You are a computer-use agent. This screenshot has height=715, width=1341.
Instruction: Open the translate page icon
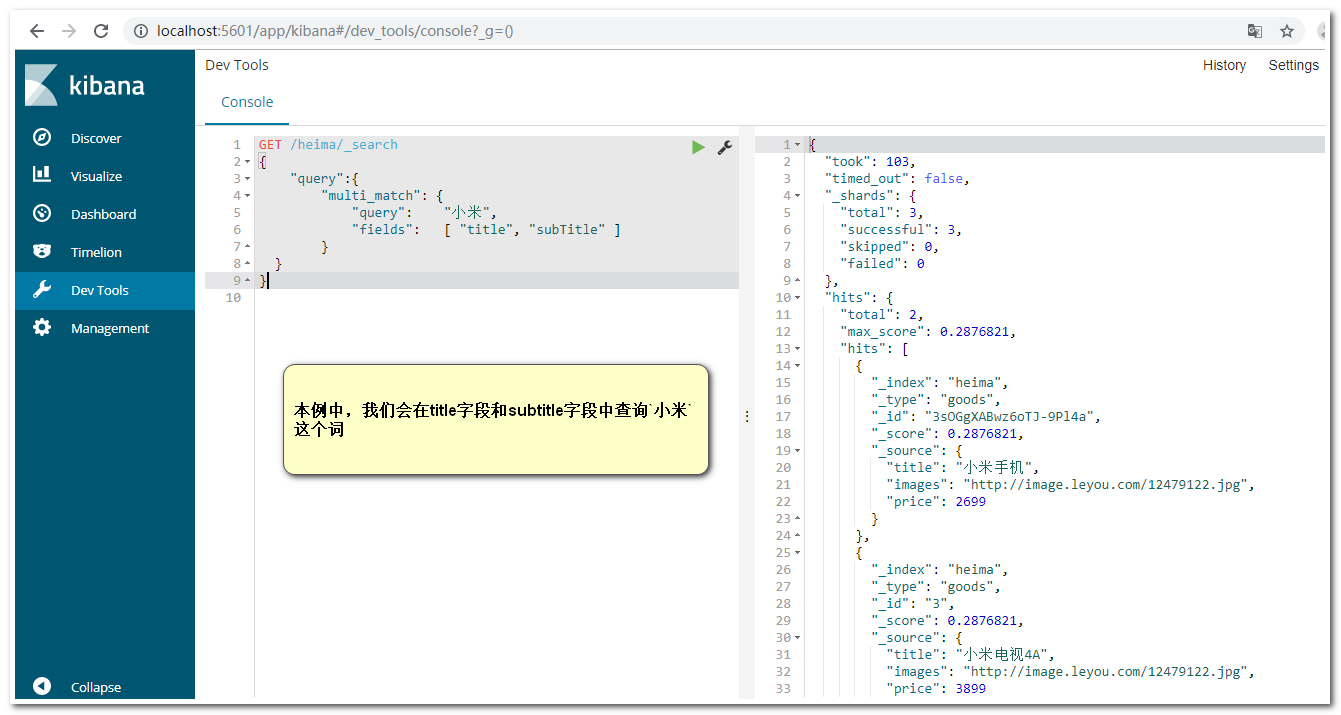[x=1255, y=31]
